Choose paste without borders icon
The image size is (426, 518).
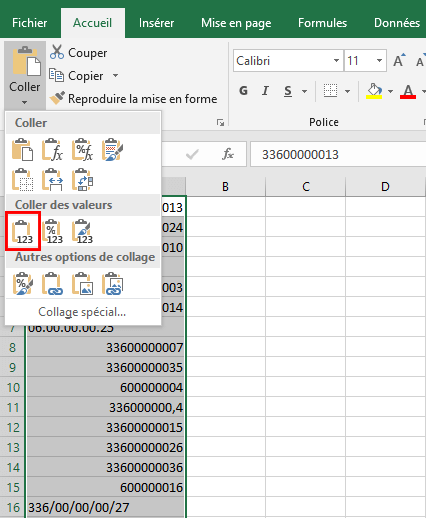pos(23,180)
